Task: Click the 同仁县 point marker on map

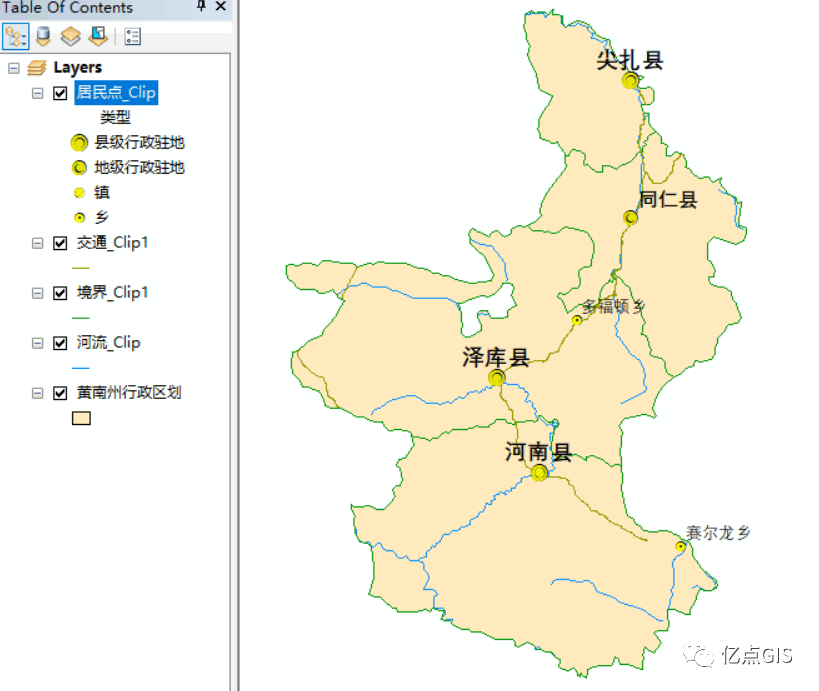Action: [x=630, y=217]
